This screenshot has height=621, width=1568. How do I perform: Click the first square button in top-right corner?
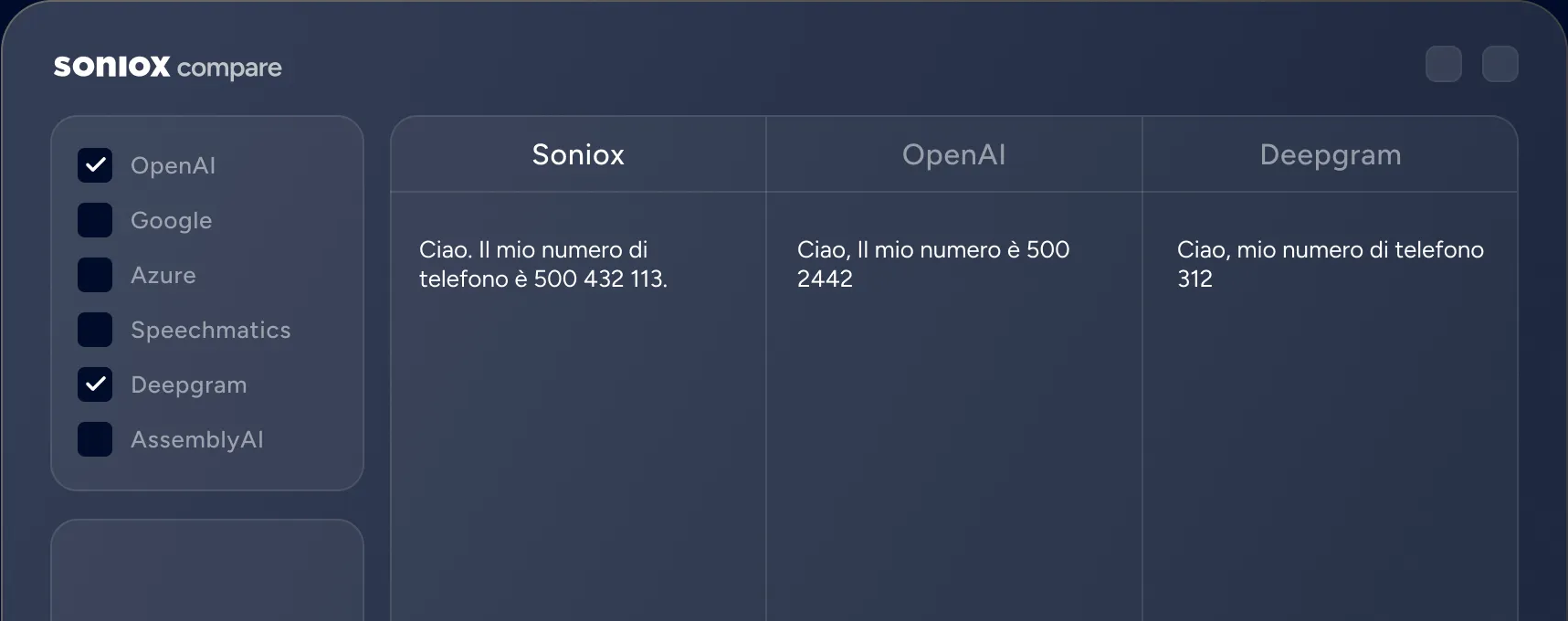(1443, 64)
